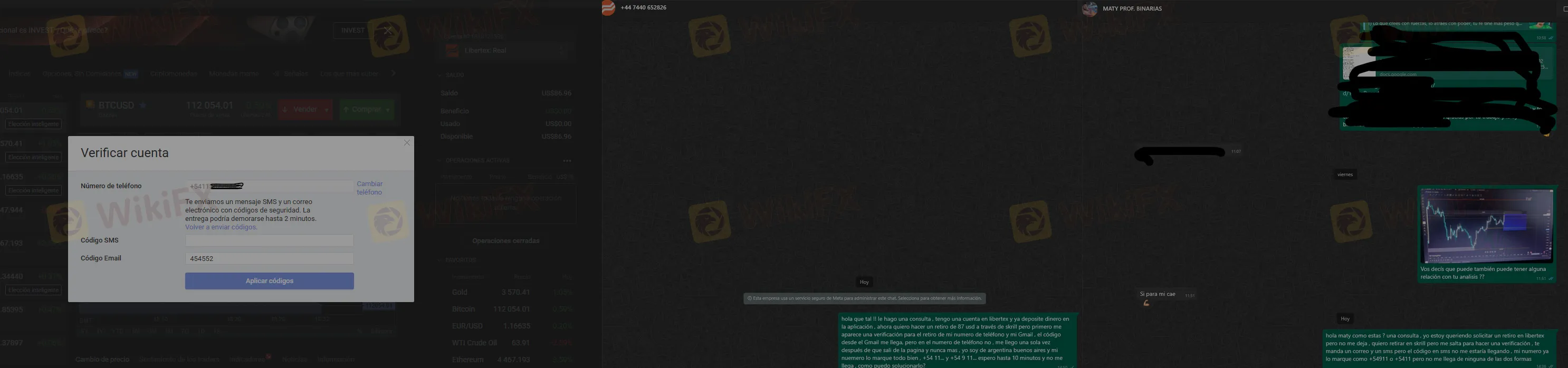This screenshot has height=368, width=1568.
Task: Click the Meta secure service info notice
Action: (864, 298)
